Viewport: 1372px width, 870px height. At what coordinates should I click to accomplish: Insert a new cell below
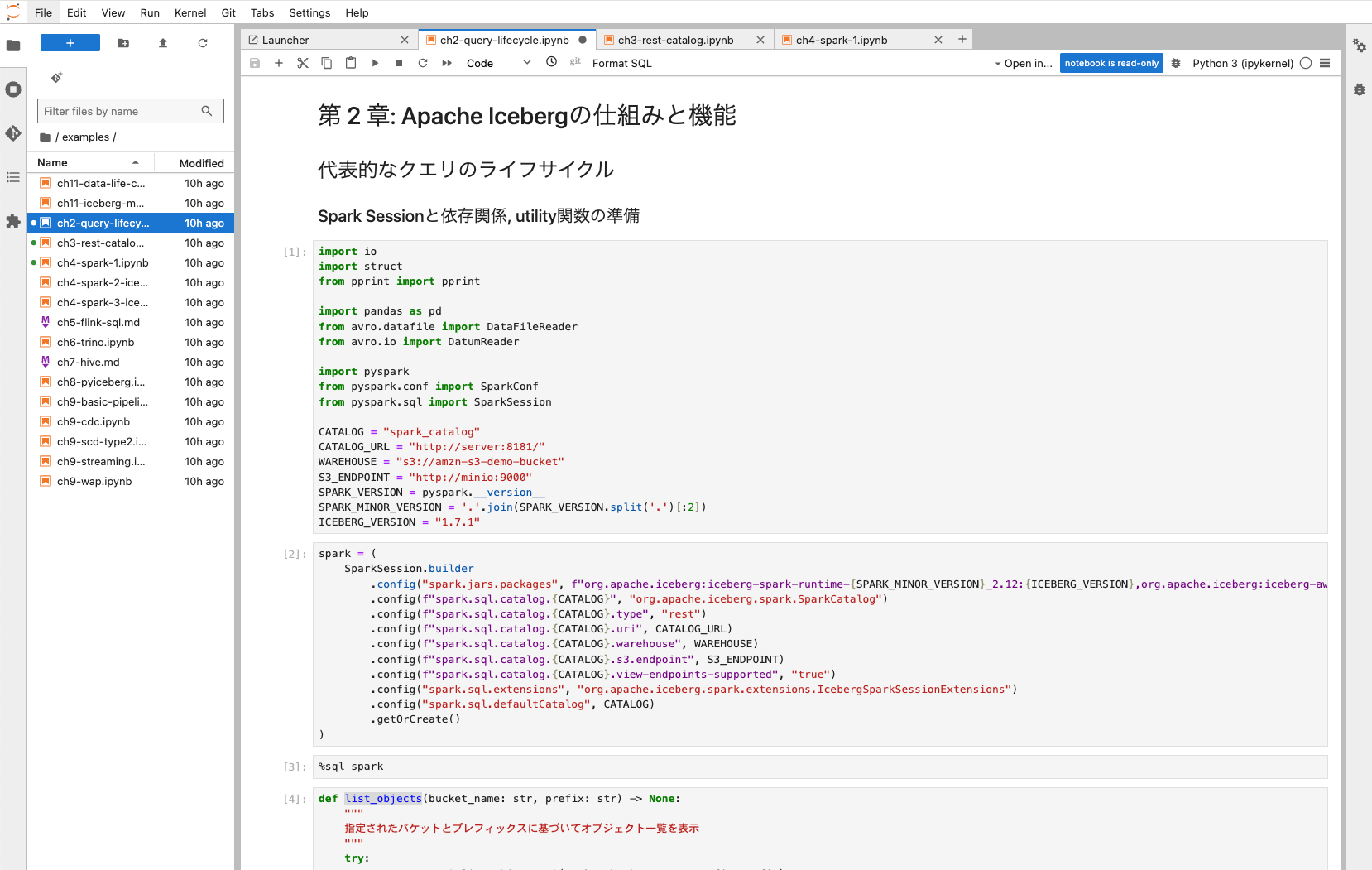(279, 63)
